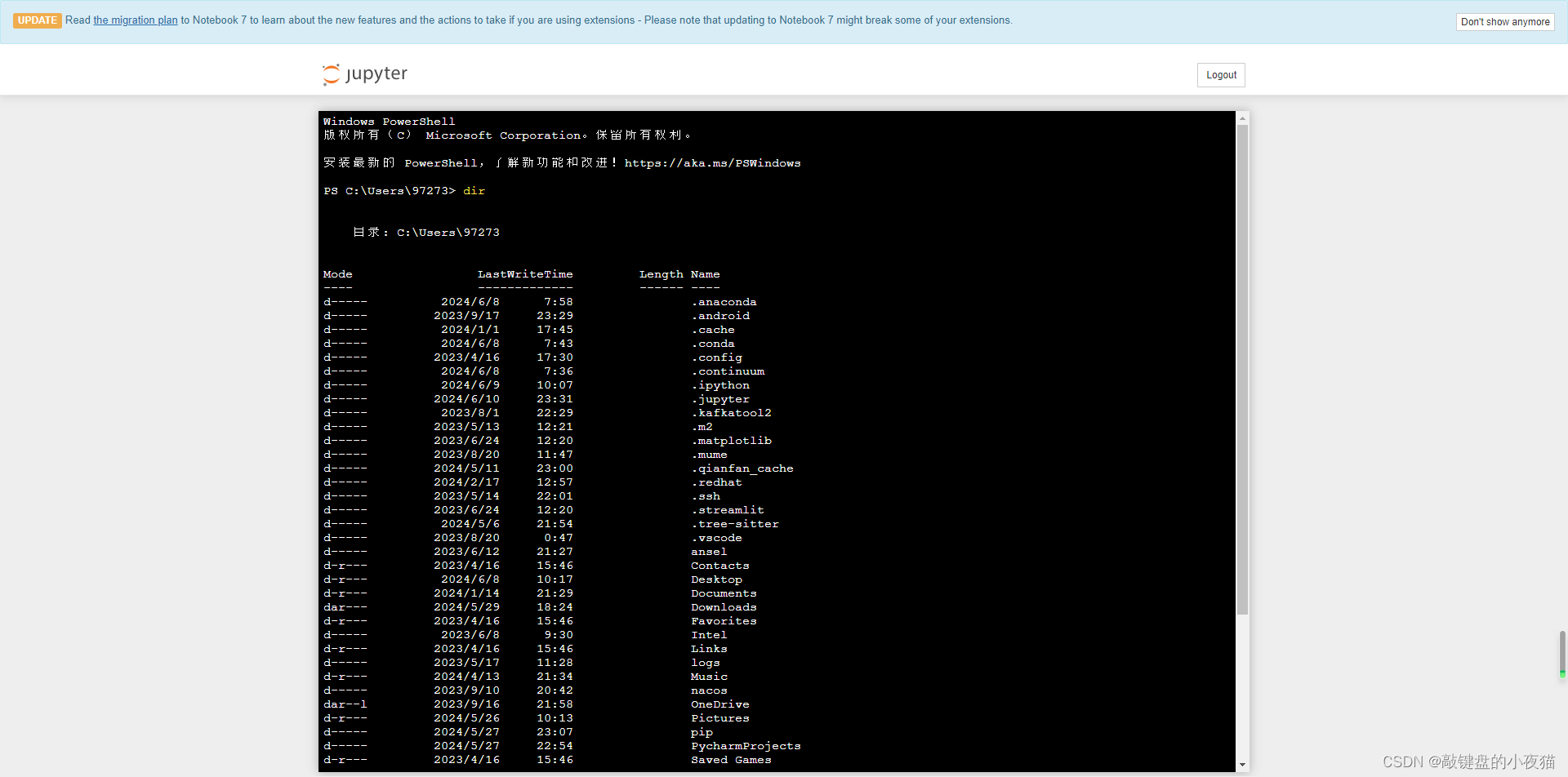Screen dimensions: 1568x777
Task: Click the 'Name' column header
Action: pyautogui.click(x=706, y=274)
